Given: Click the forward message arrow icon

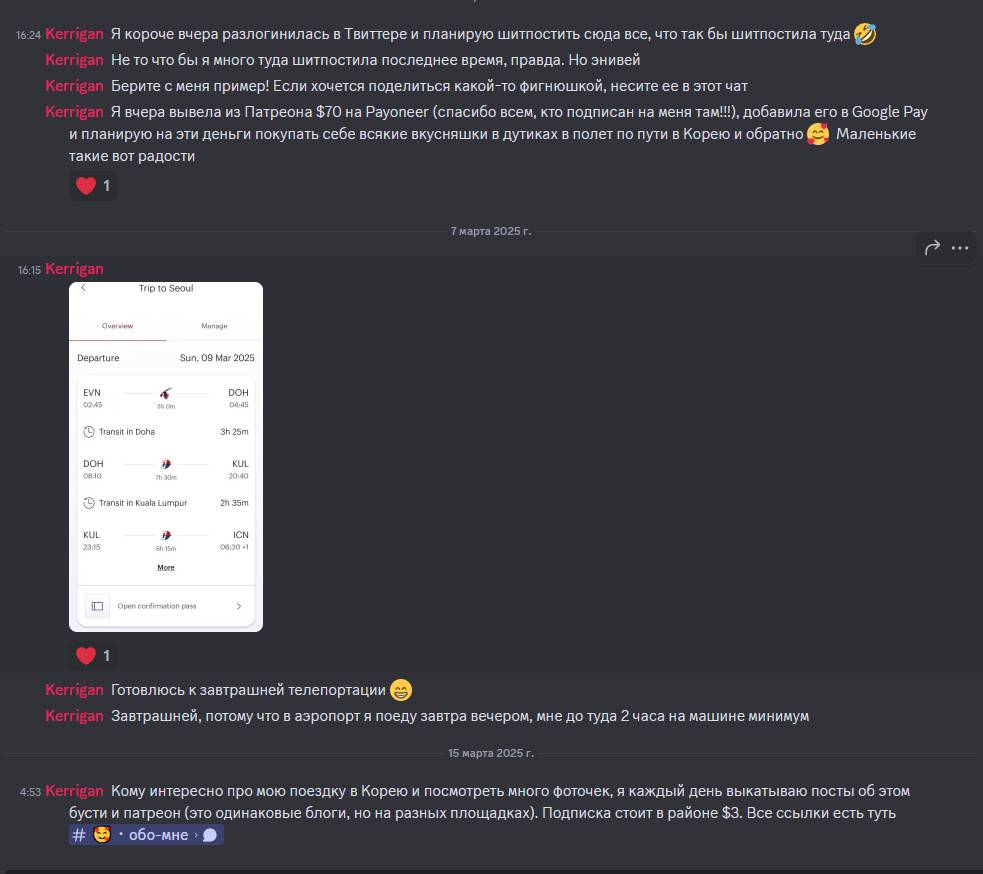Looking at the screenshot, I should (932, 248).
